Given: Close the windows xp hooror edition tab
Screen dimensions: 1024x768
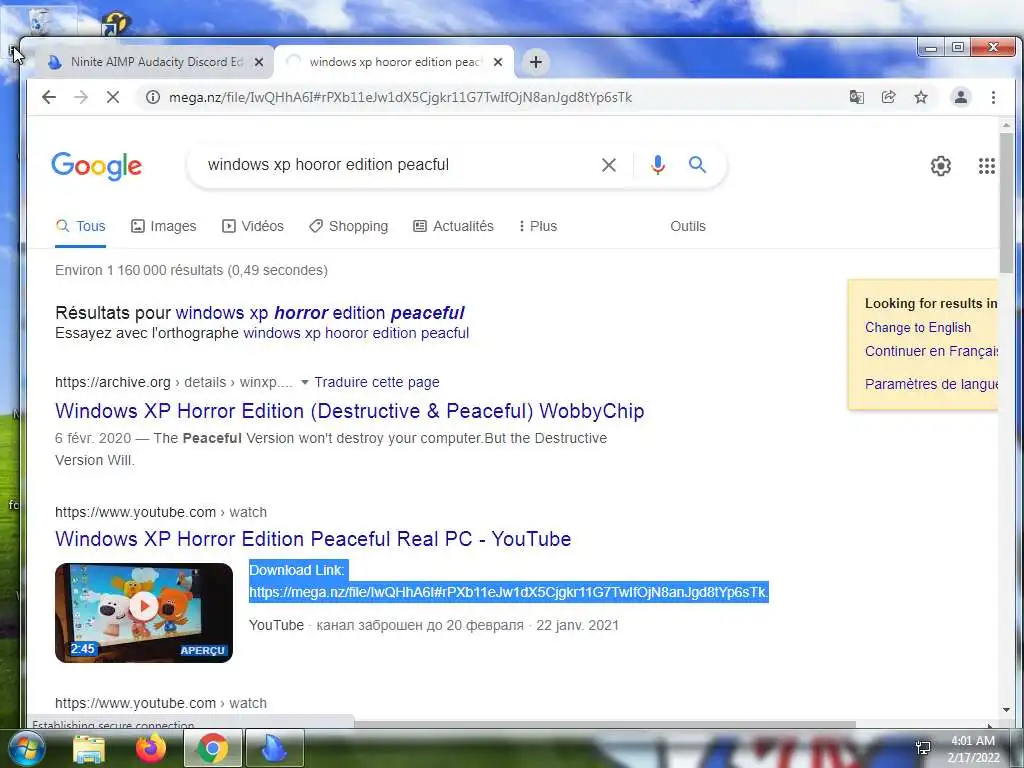Looking at the screenshot, I should (498, 62).
